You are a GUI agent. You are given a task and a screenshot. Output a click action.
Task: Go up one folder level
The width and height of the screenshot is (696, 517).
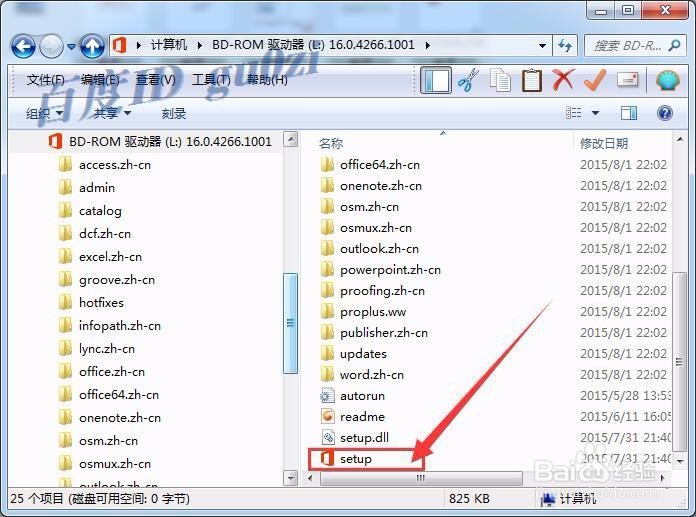coord(92,46)
